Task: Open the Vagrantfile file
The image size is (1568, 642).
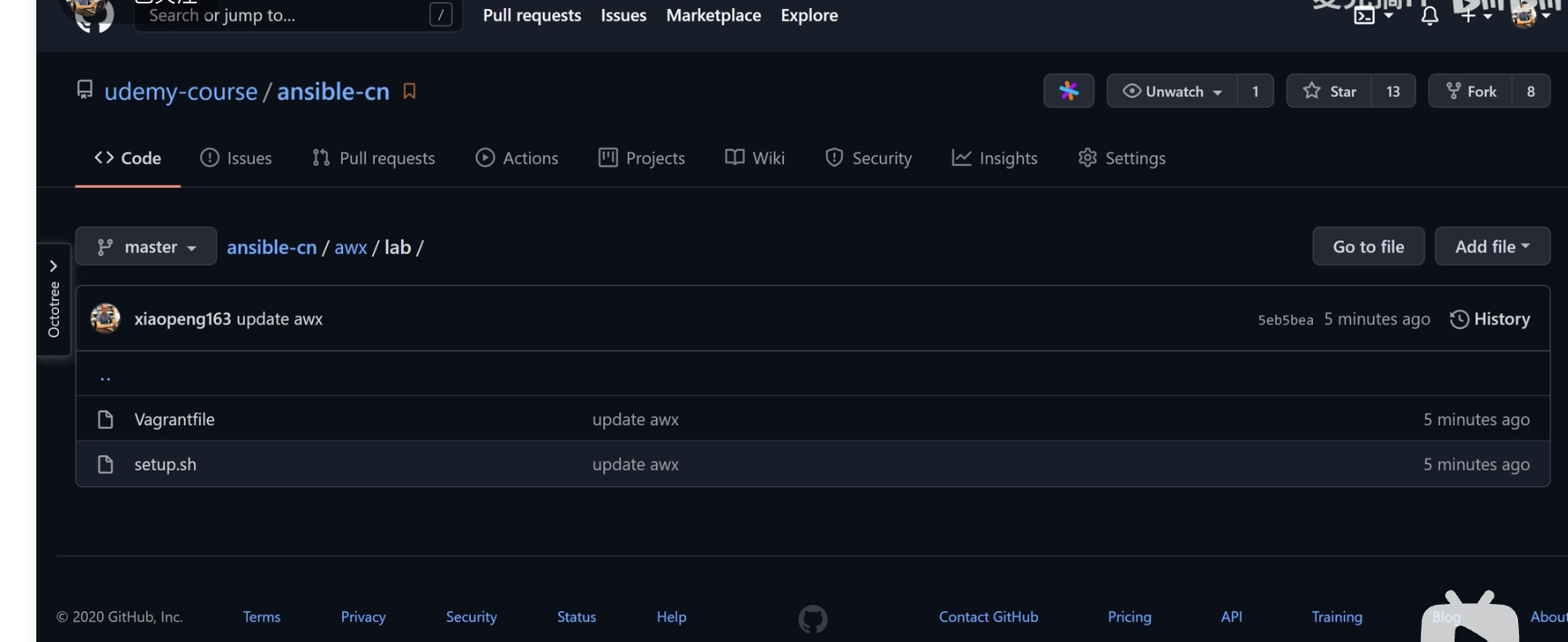Action: (x=174, y=419)
